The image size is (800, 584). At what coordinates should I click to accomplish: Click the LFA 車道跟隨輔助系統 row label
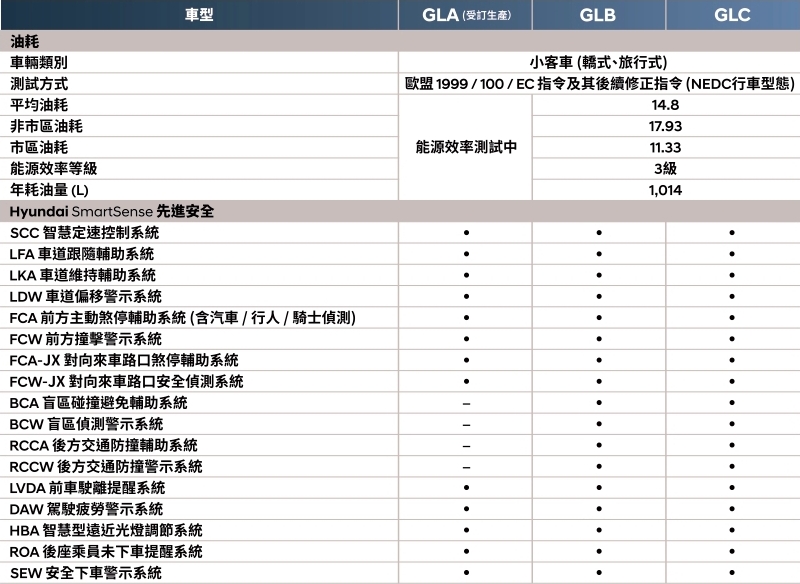[82, 254]
